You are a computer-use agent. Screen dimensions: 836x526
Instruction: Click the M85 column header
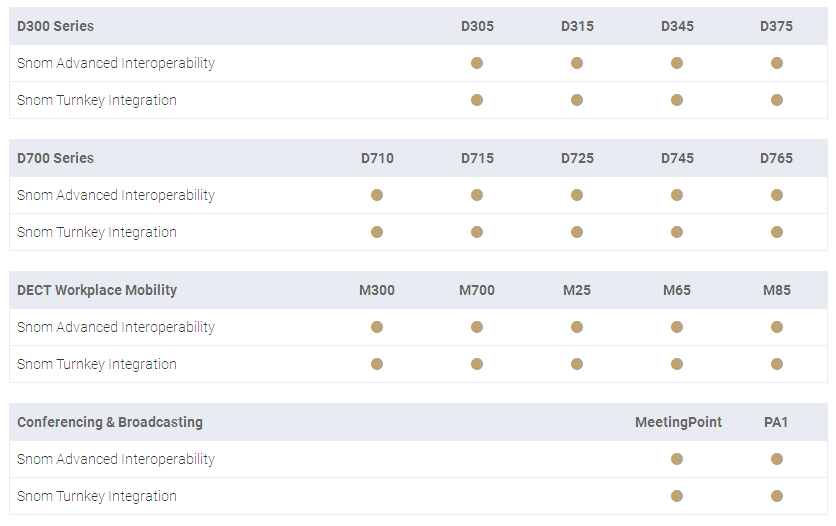coord(777,290)
